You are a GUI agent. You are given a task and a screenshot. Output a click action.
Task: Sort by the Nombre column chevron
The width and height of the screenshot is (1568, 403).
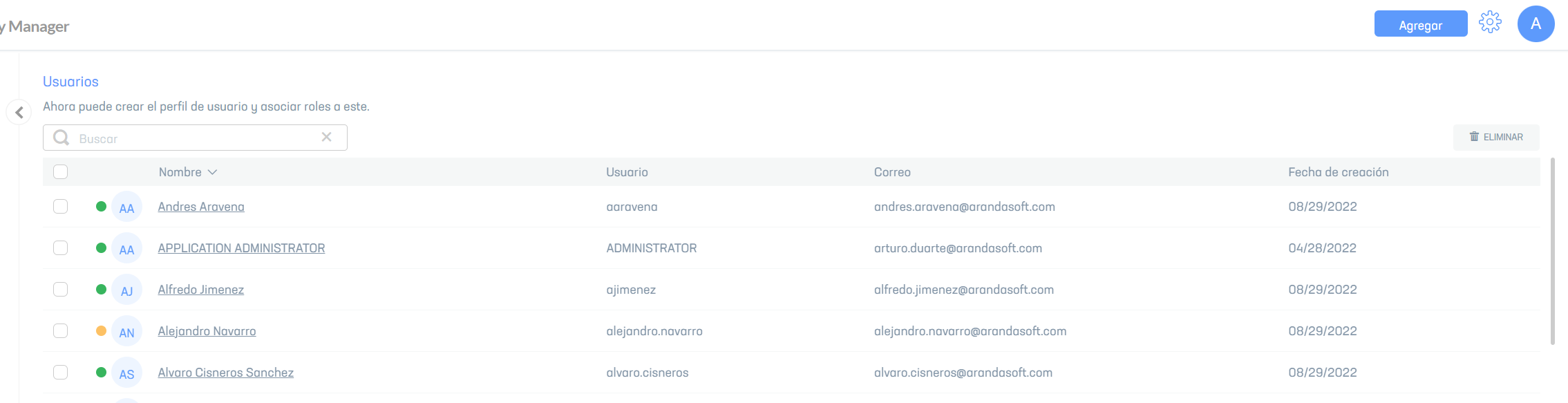(212, 172)
